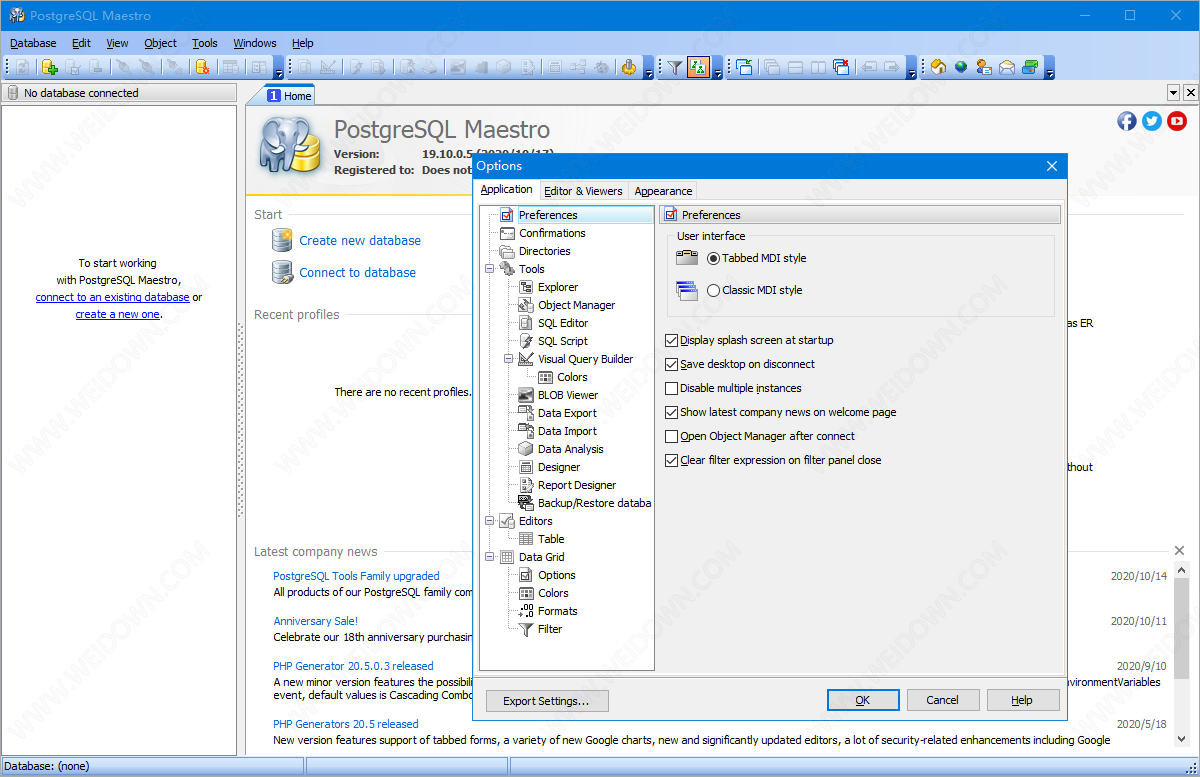Select Explorer in the Options tree
This screenshot has height=777, width=1200.
click(x=557, y=287)
